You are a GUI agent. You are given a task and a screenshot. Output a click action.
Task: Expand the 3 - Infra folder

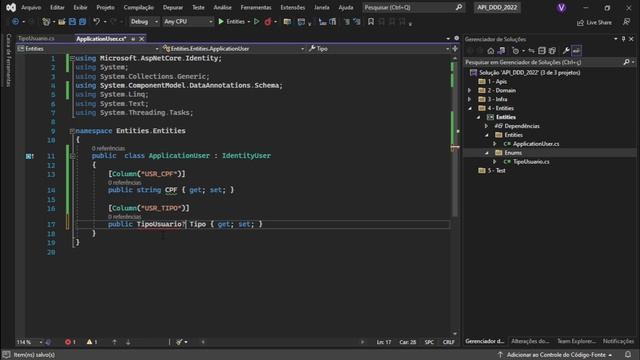tap(469, 99)
